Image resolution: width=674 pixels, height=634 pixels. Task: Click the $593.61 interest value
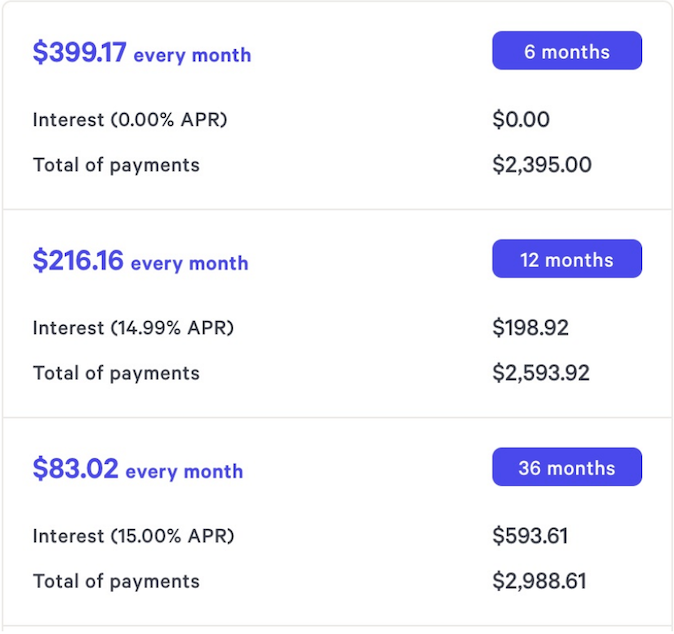pos(530,536)
